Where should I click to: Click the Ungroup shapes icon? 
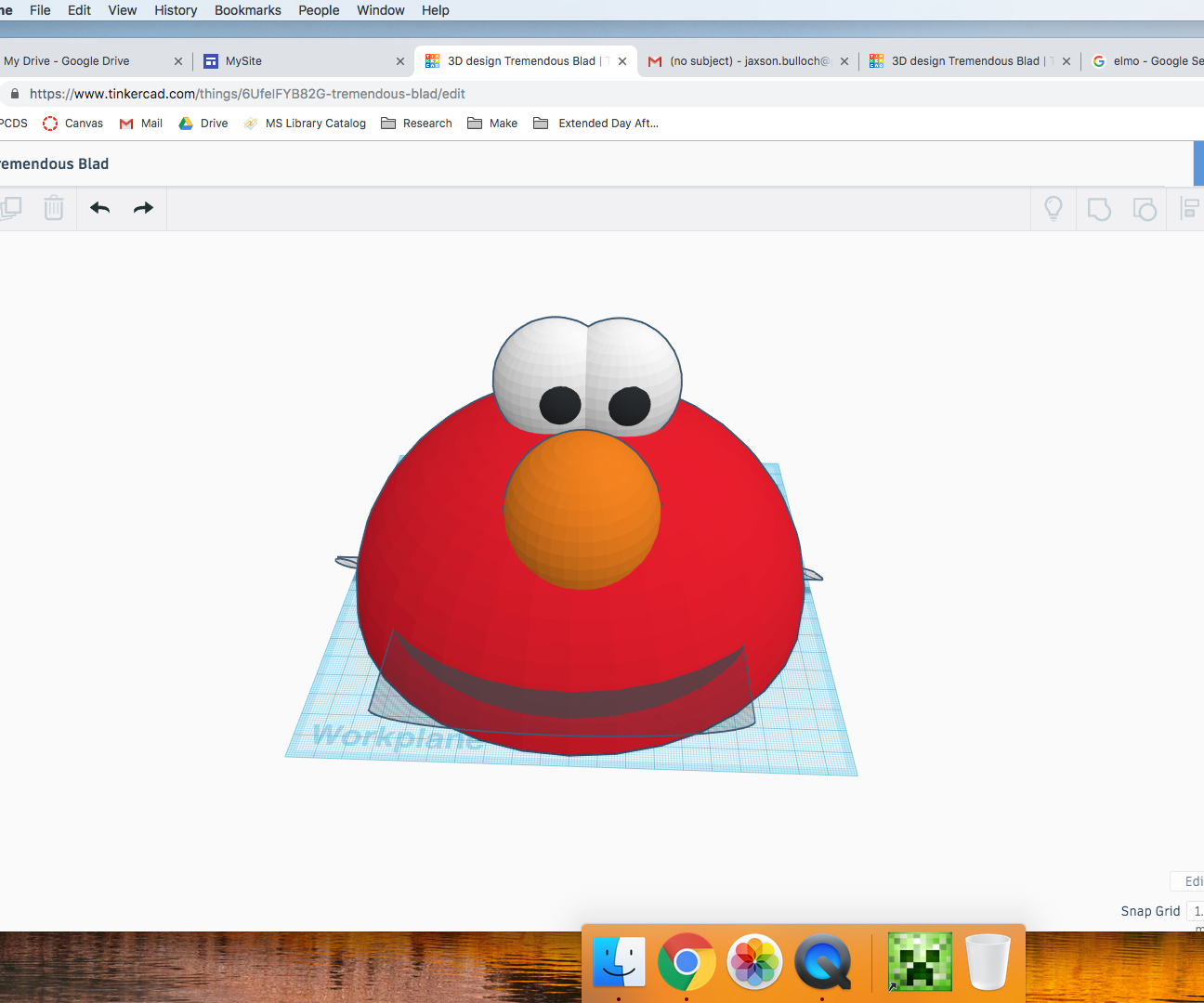point(1145,208)
